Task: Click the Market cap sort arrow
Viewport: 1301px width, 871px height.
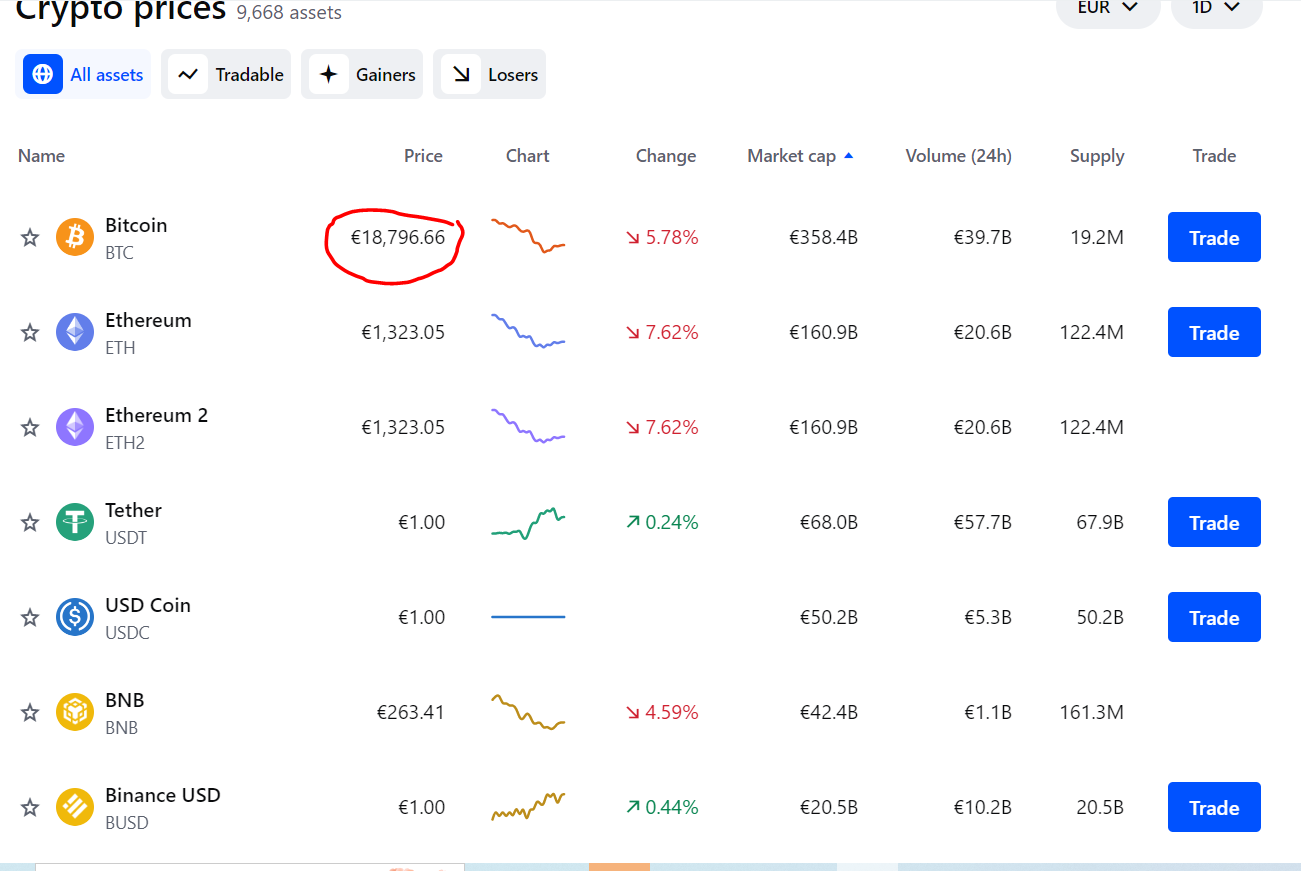Action: [x=848, y=156]
